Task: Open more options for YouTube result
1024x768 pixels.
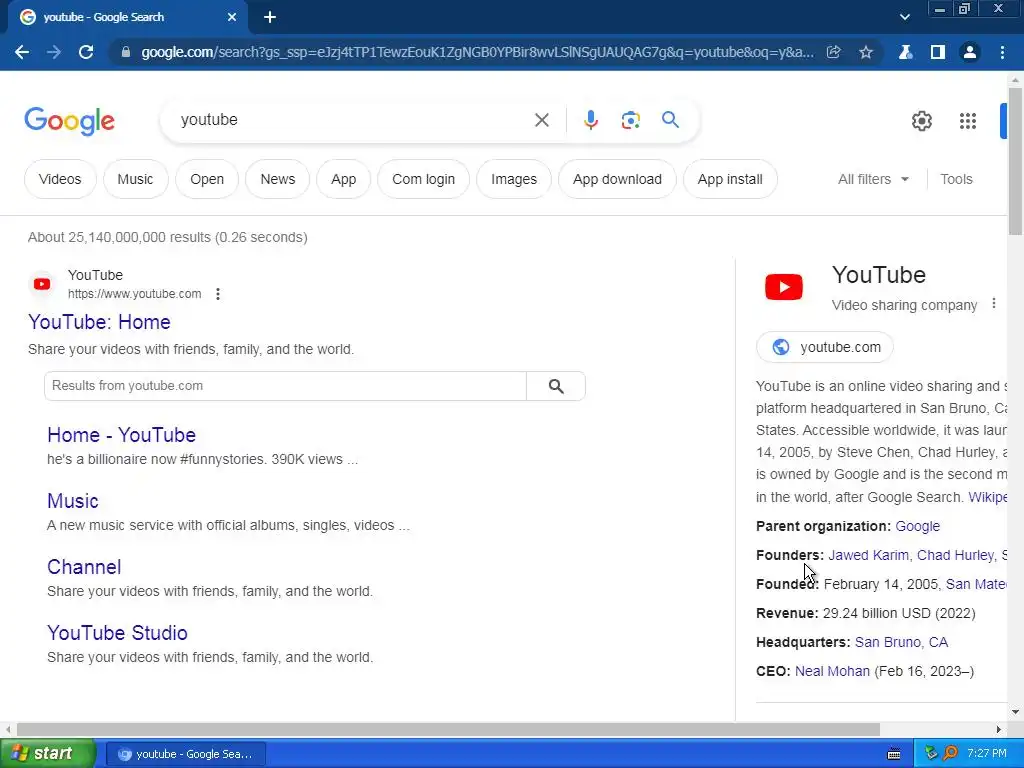Action: click(217, 295)
